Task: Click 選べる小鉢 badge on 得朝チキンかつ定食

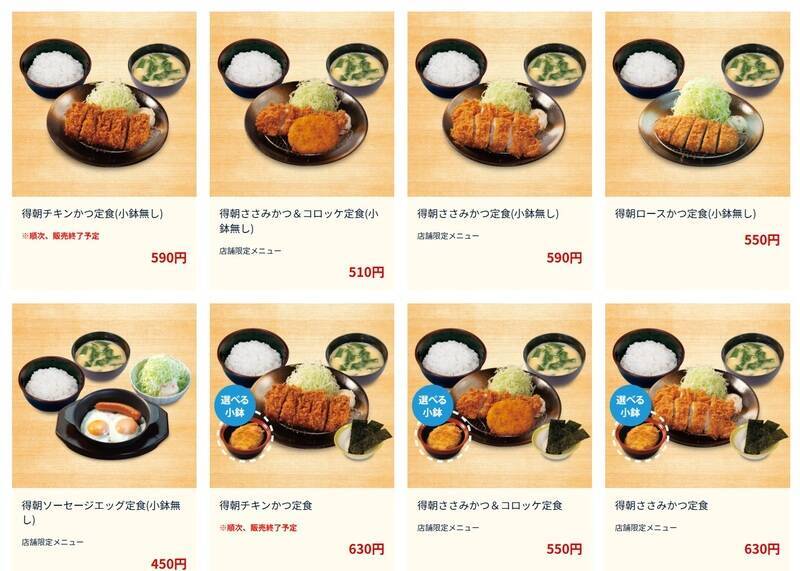Action: 234,406
